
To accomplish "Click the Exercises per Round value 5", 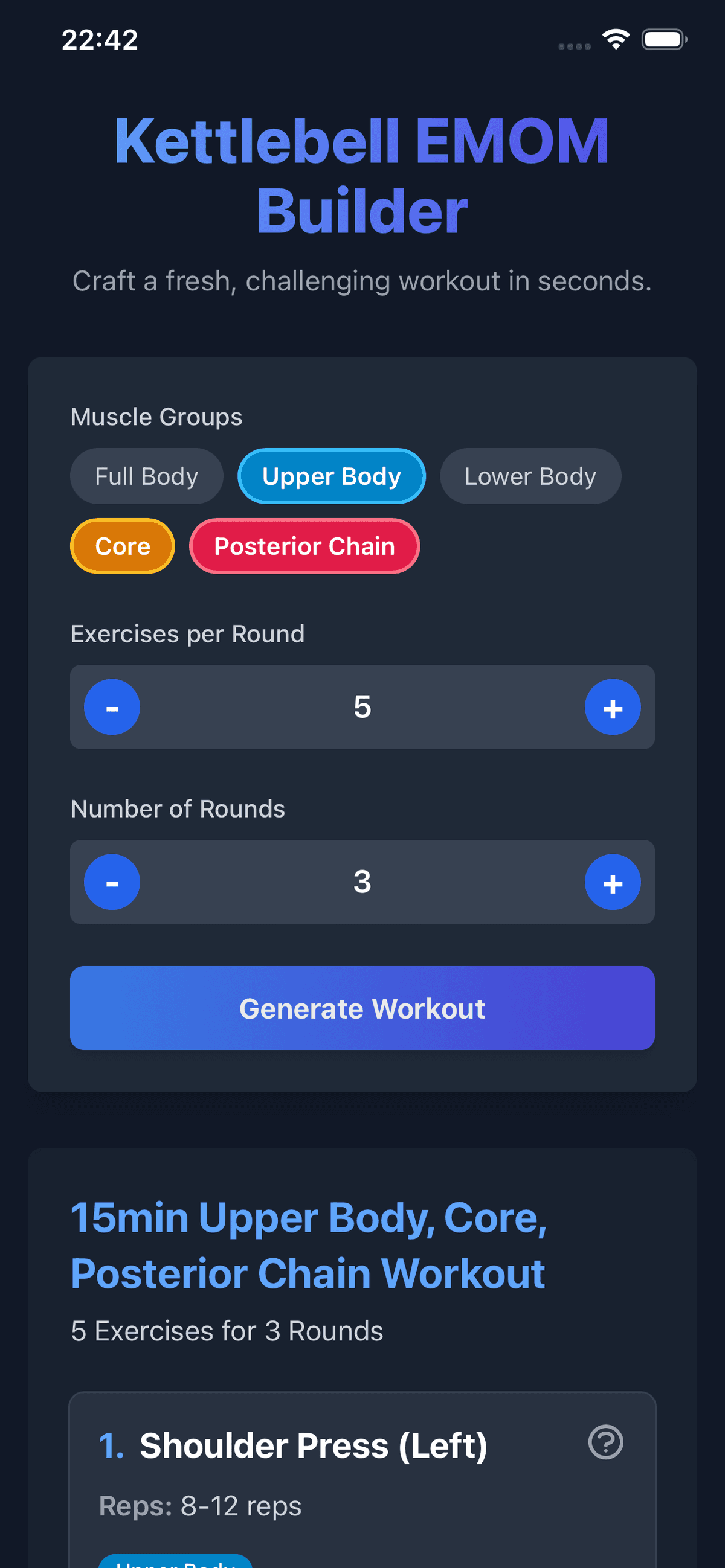I will click(362, 706).
